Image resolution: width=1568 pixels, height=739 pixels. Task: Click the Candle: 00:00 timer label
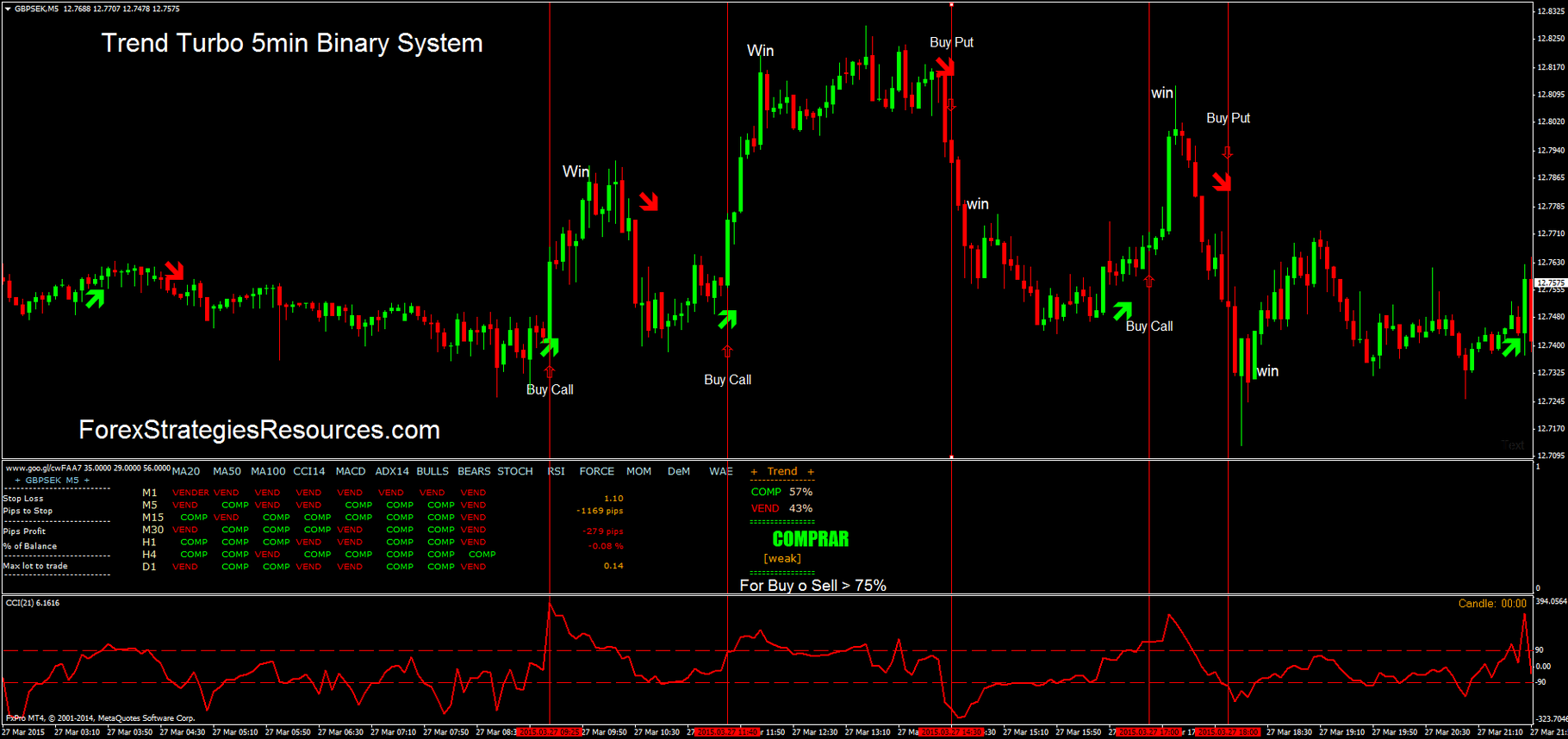(1492, 604)
